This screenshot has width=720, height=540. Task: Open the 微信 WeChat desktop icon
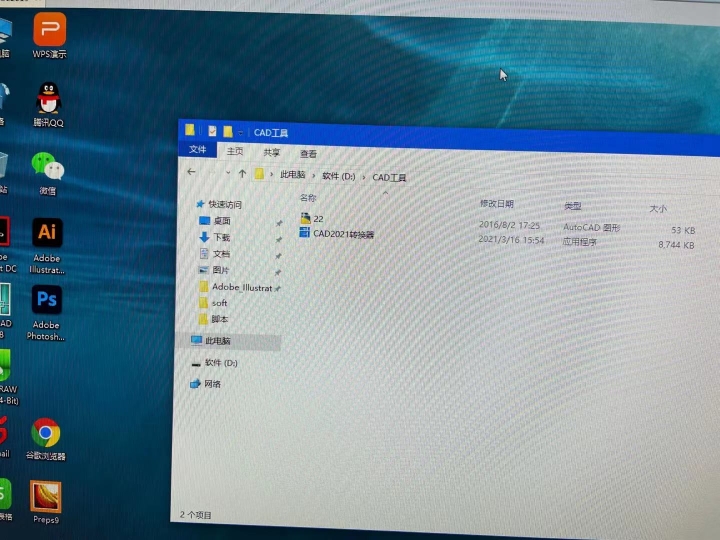tap(47, 168)
